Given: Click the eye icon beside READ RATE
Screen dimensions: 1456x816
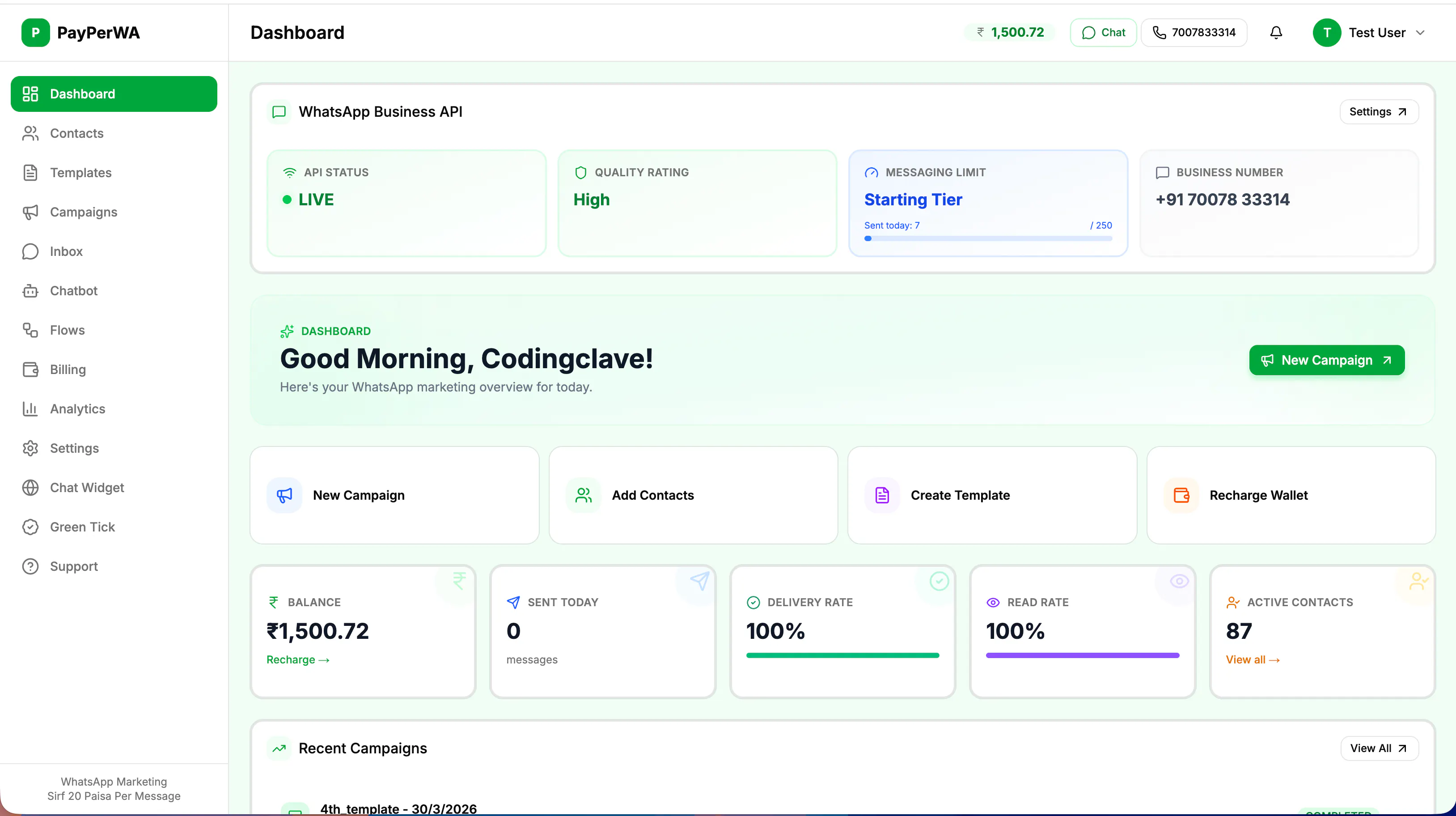Looking at the screenshot, I should point(993,602).
